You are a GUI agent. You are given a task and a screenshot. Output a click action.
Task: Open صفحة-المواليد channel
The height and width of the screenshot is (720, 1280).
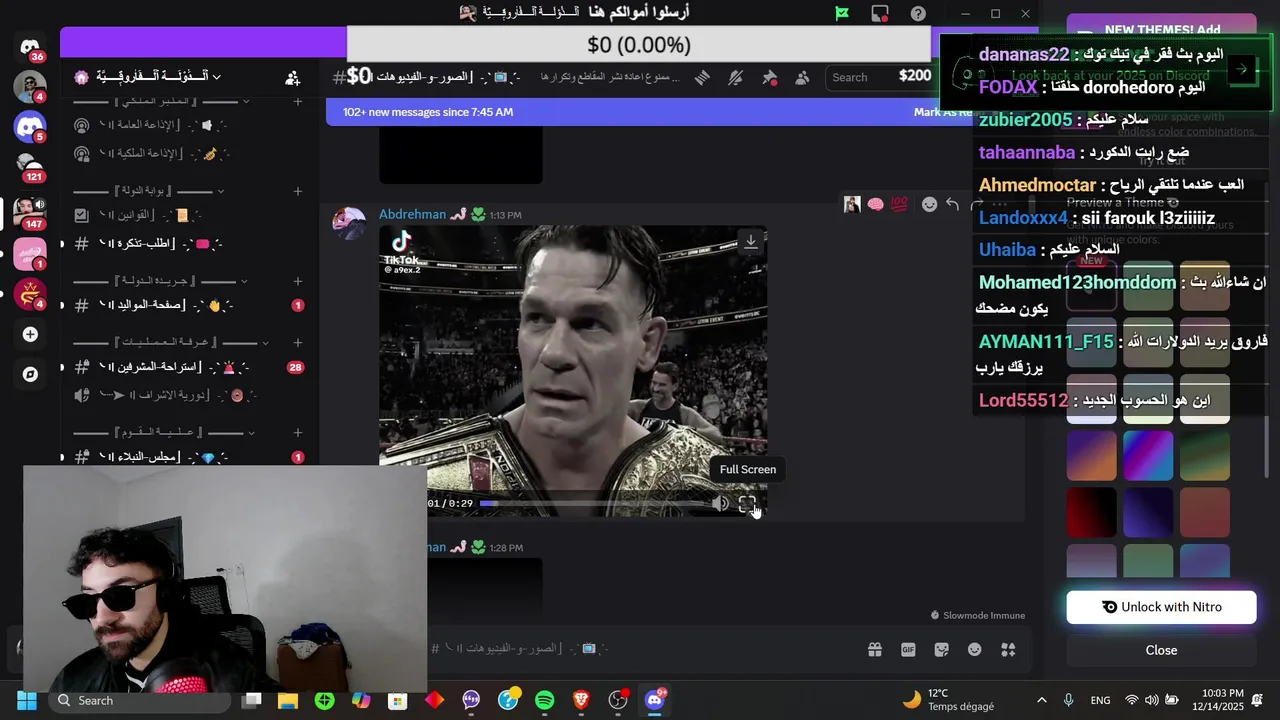point(190,305)
